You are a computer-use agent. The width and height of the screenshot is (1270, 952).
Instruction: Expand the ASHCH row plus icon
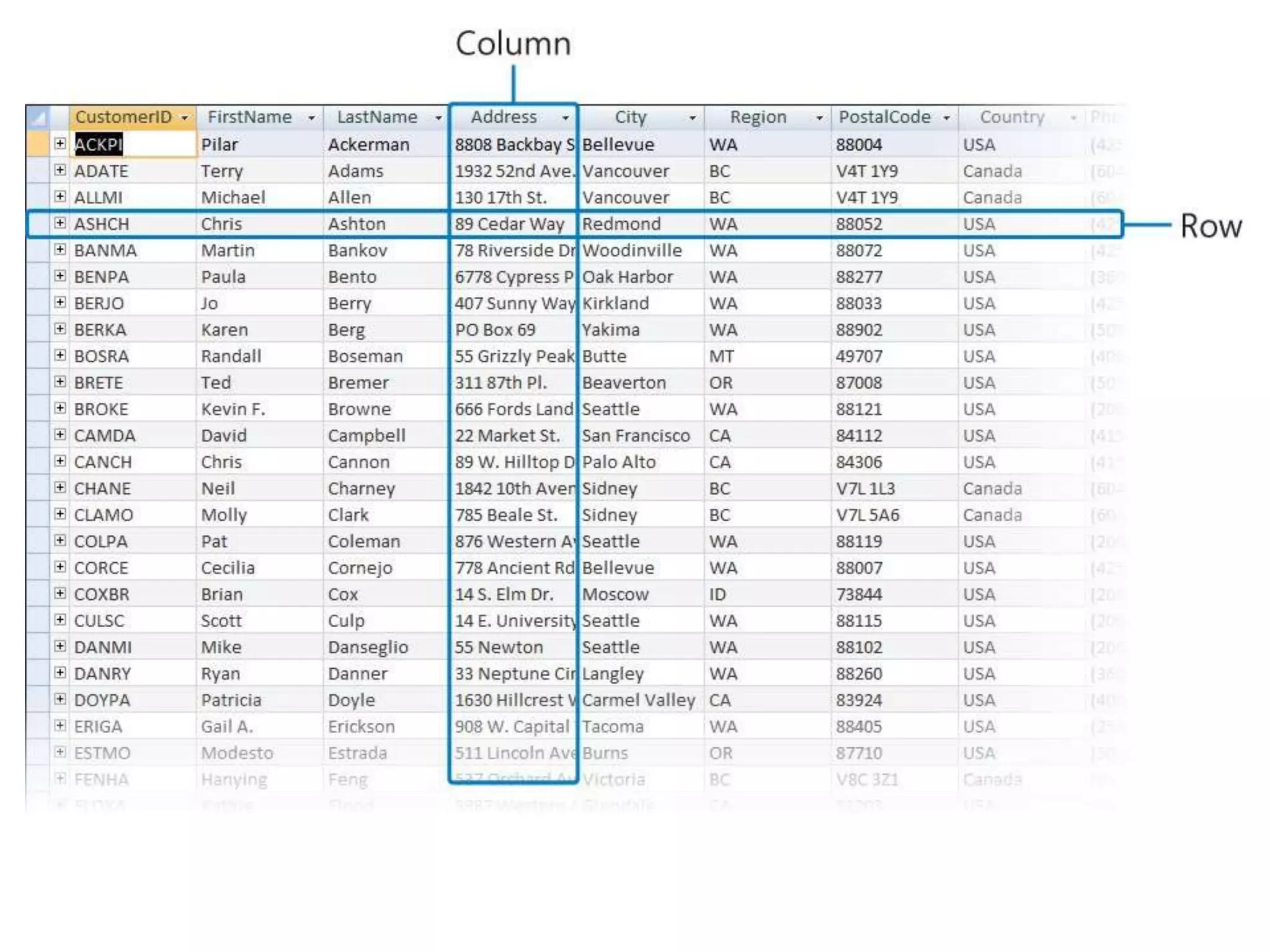coord(60,223)
